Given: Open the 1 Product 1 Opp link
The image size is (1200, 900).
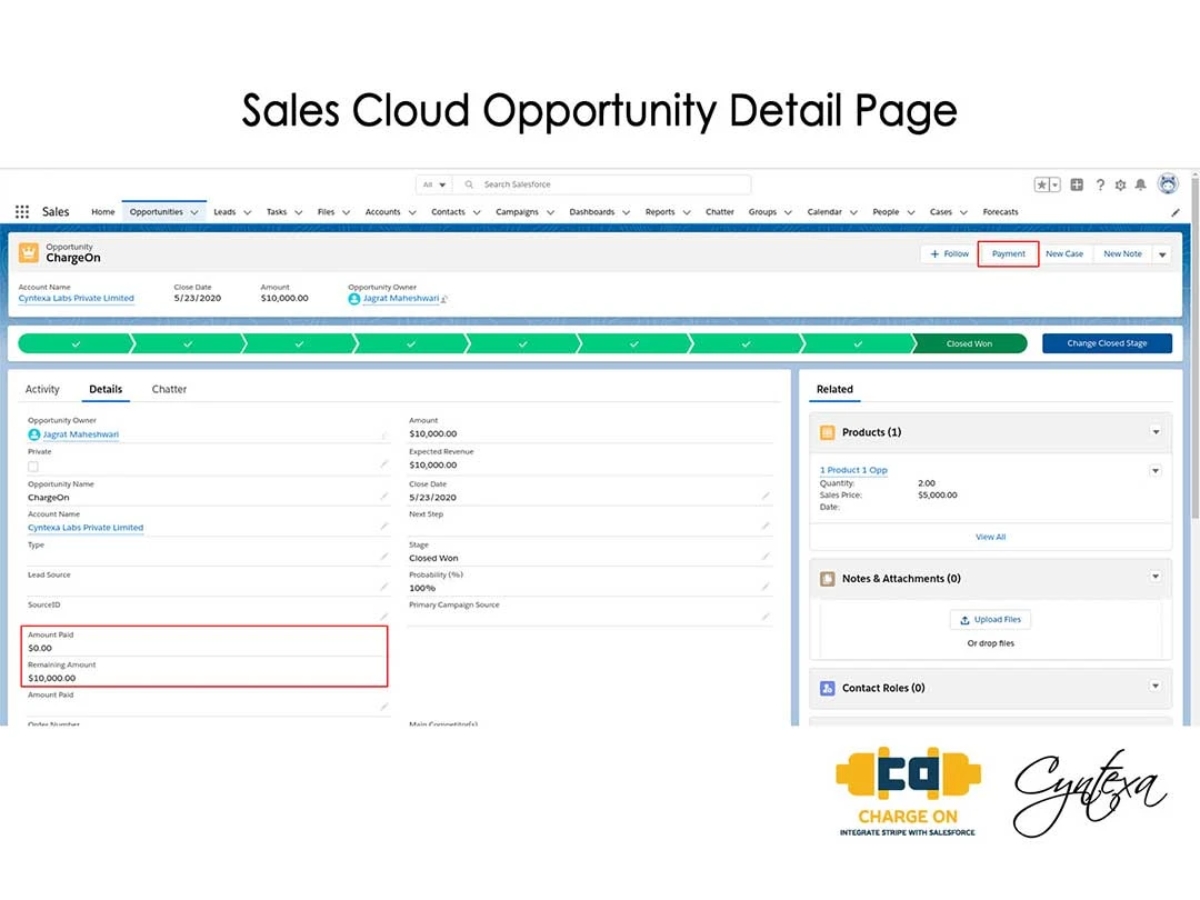Looking at the screenshot, I should coord(853,470).
